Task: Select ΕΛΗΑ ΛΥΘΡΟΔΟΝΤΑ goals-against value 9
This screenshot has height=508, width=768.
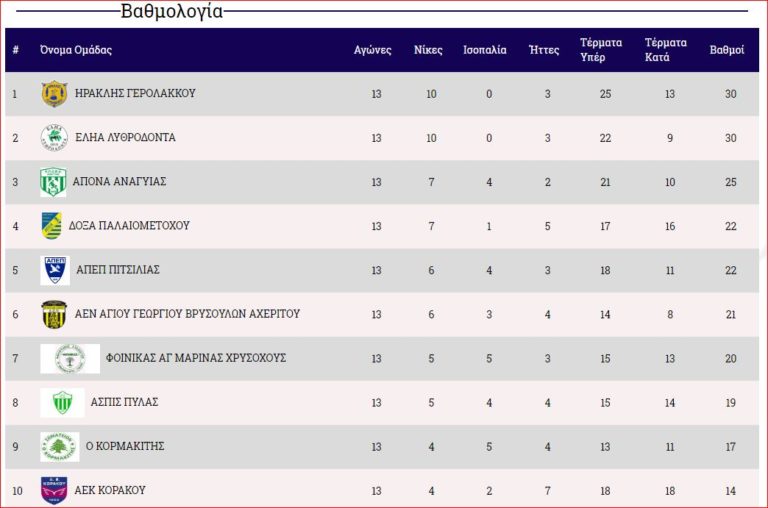Action: 670,138
